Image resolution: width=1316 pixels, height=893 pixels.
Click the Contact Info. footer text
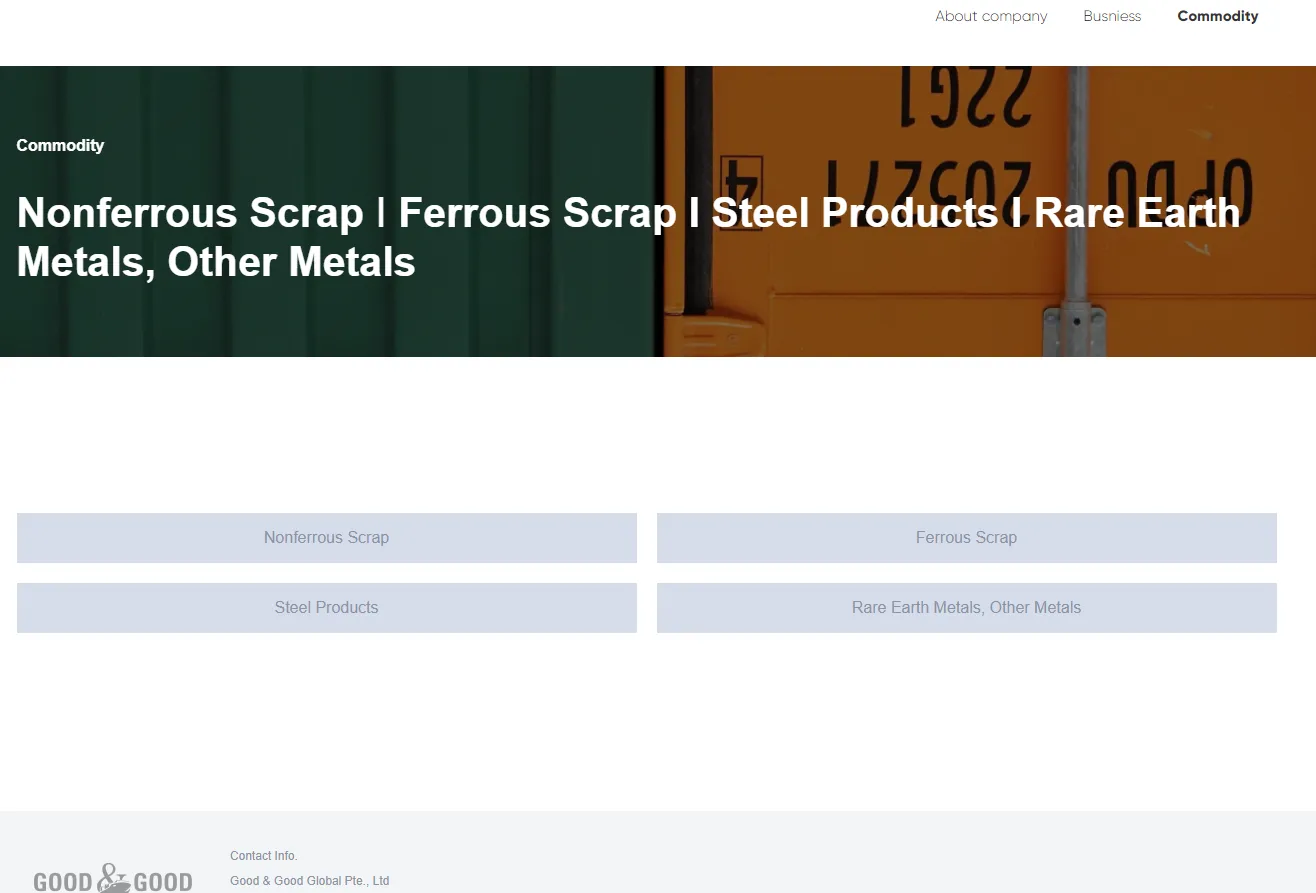(x=264, y=856)
